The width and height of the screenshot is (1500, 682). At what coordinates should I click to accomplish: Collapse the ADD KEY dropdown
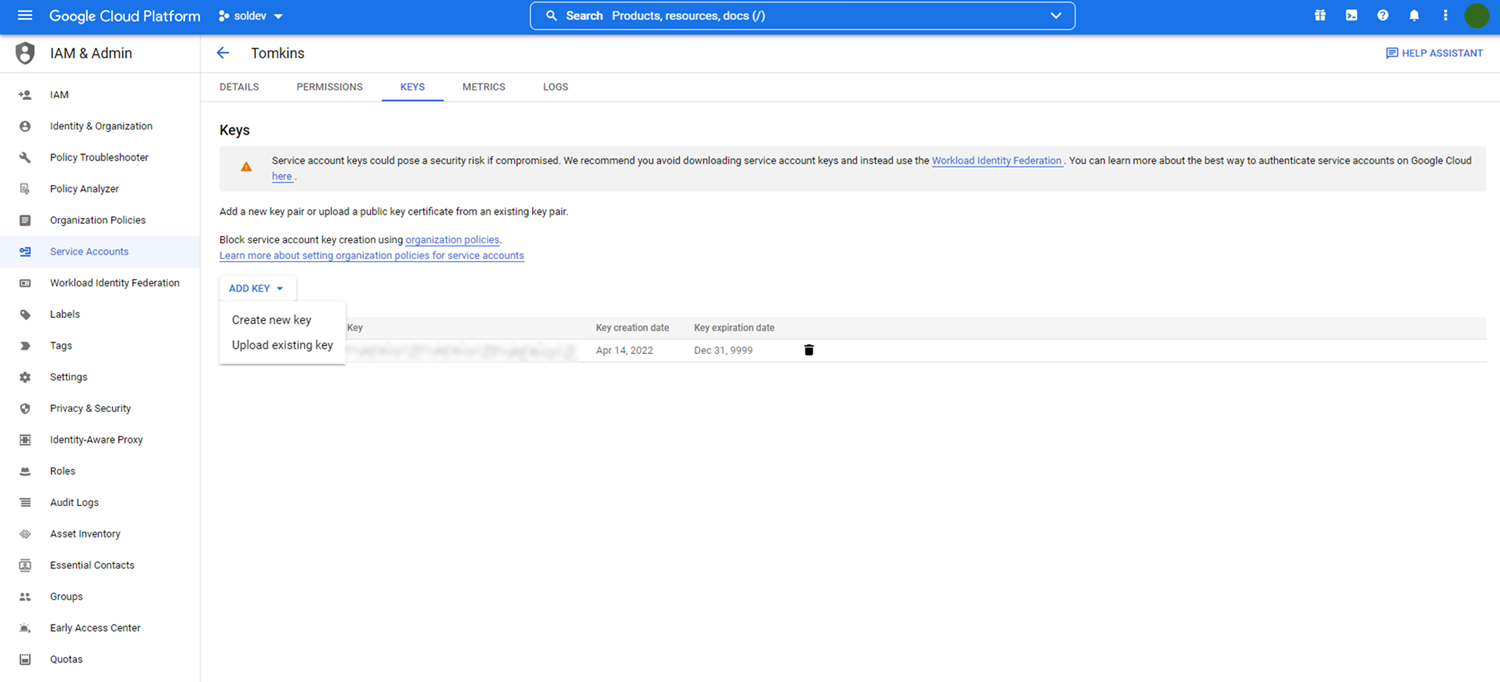coord(256,288)
